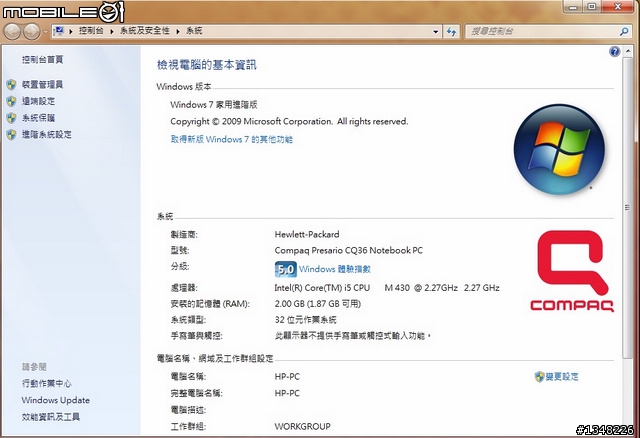Click Compaq Presario CQ36 Notebook PC text

point(349,250)
